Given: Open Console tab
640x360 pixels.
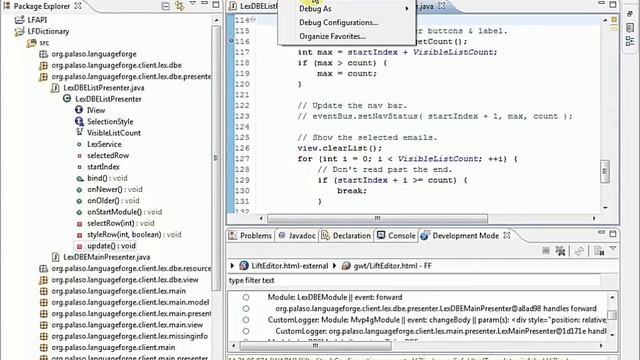Looking at the screenshot, I should point(396,236).
